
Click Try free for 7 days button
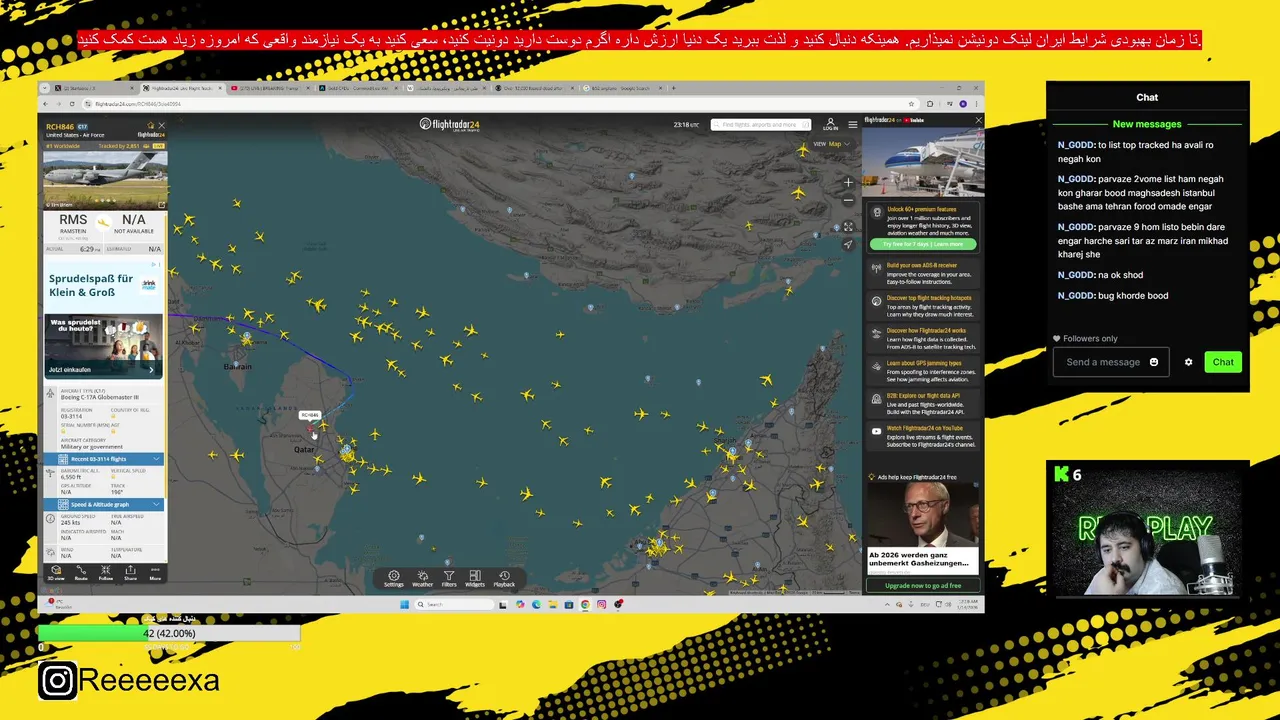point(922,244)
